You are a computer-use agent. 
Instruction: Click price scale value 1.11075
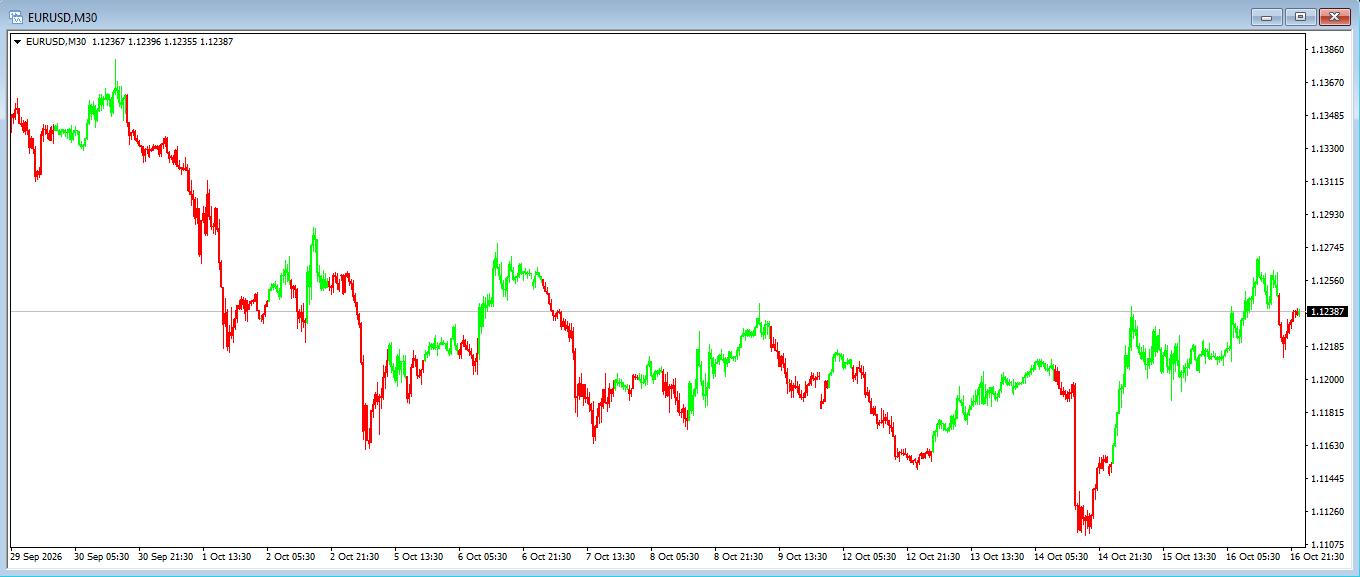pos(1326,544)
